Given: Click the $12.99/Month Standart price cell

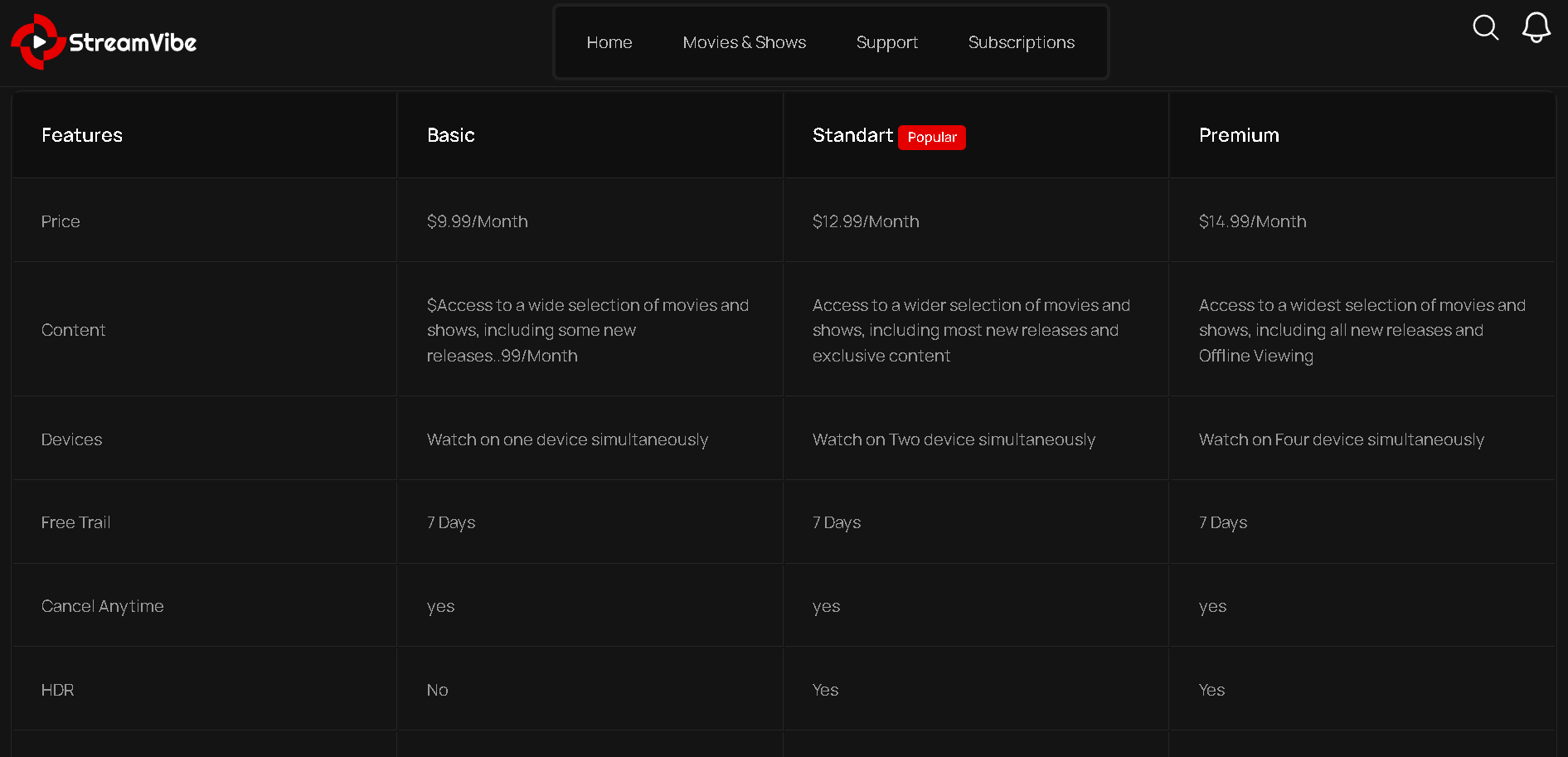Looking at the screenshot, I should [865, 221].
